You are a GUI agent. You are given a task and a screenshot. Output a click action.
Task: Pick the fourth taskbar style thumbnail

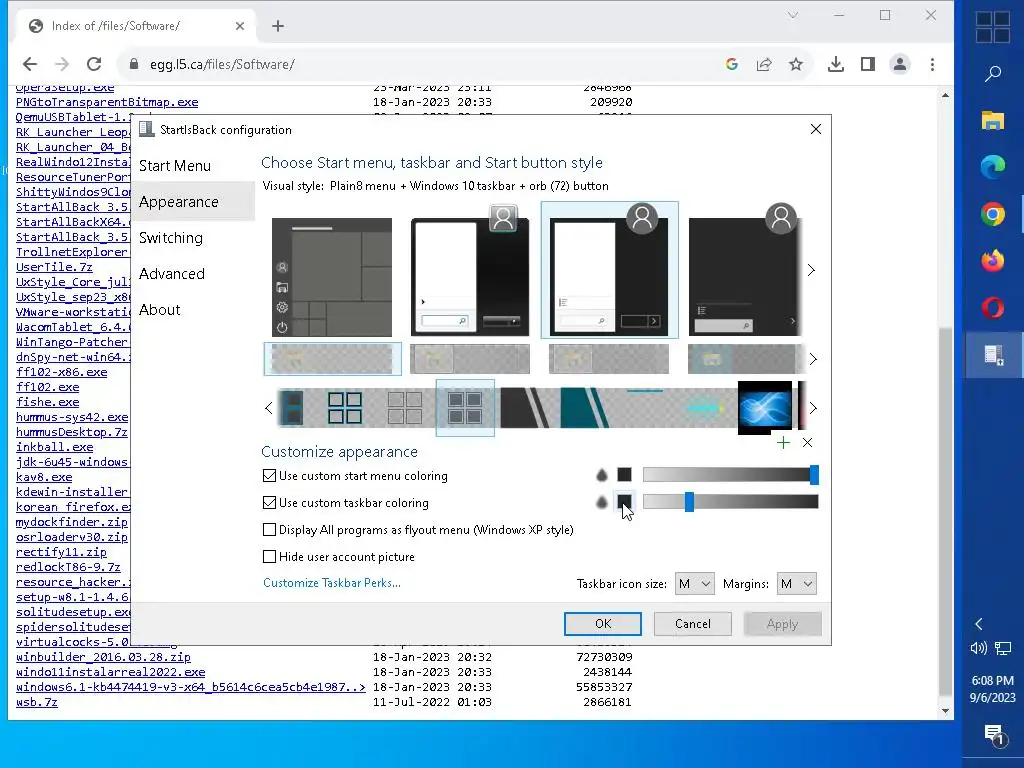pos(744,359)
